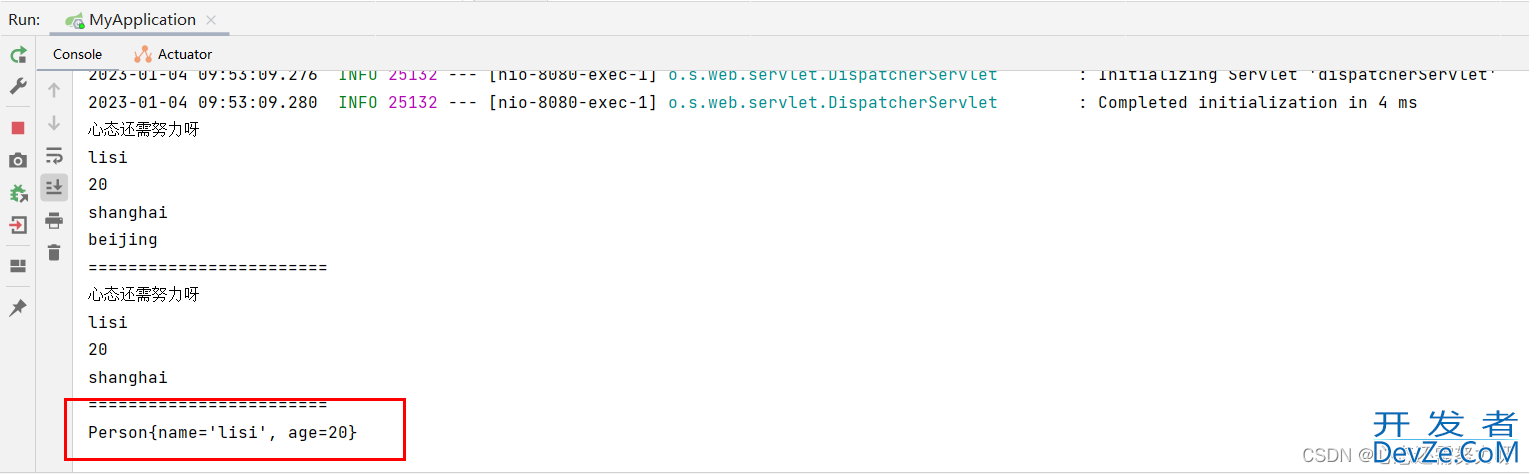Take a thread dump with camera icon
1529x474 pixels.
pos(18,160)
